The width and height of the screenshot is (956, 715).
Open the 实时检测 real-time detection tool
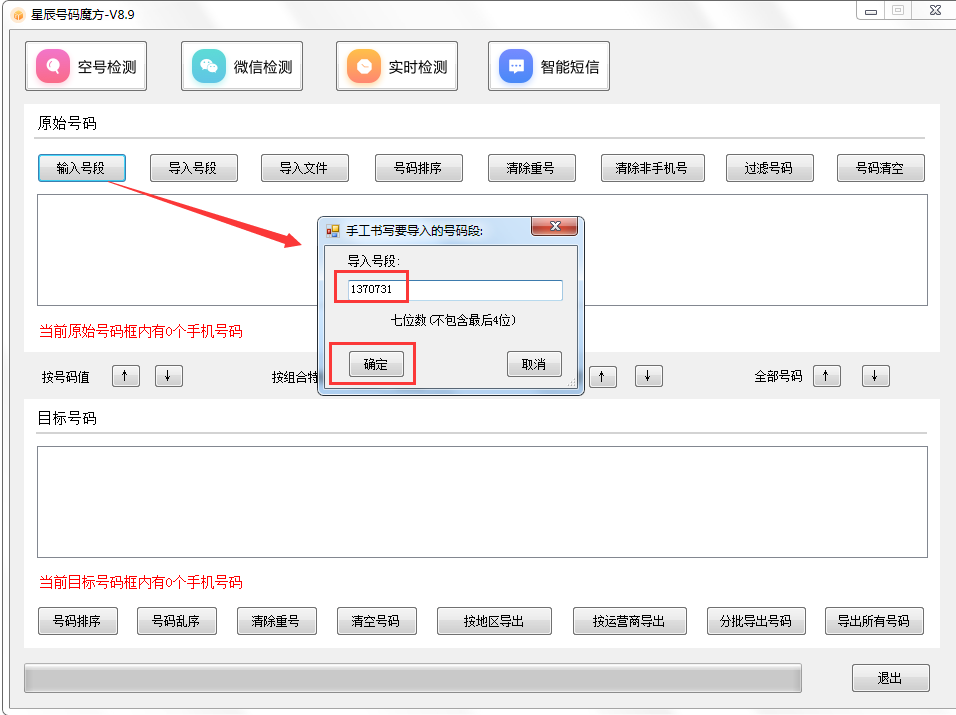point(396,65)
